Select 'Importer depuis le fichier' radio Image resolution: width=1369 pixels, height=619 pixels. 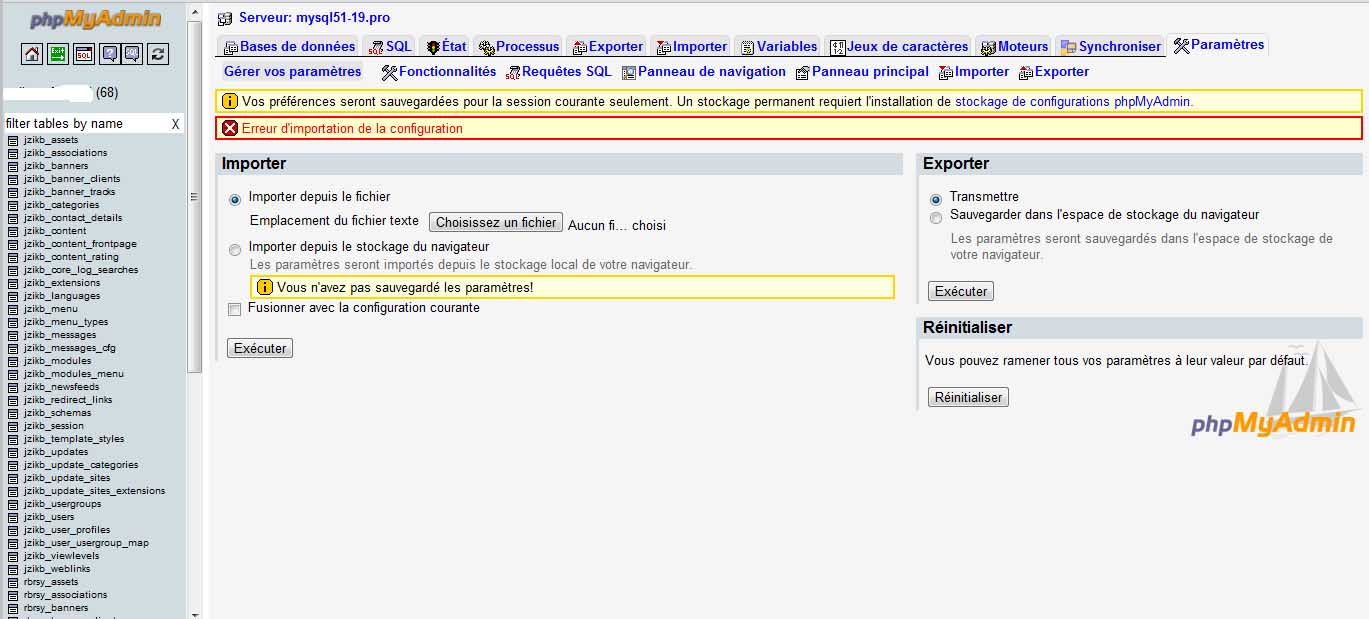[x=235, y=199]
